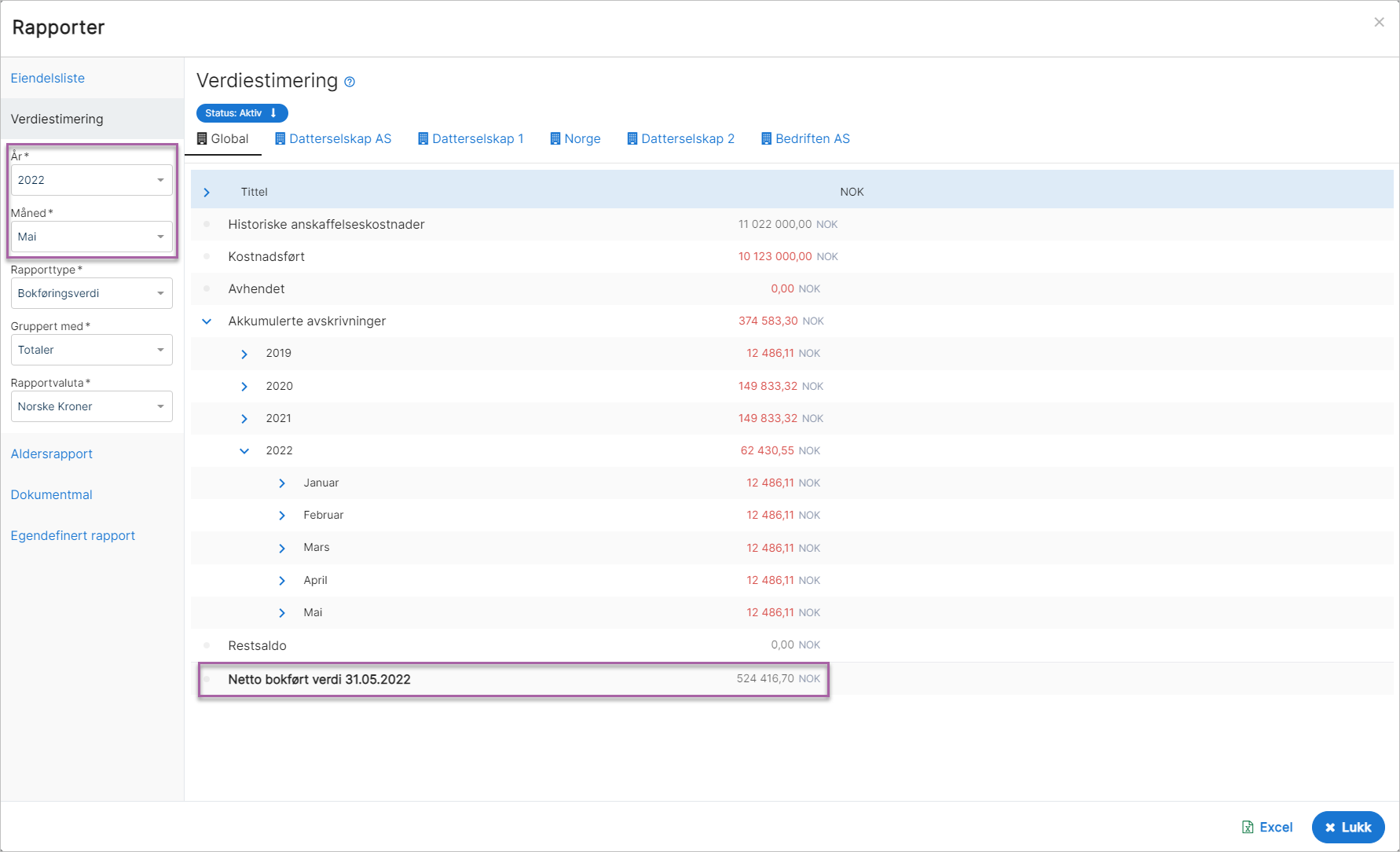Click the 374 583,30 accumulated depreciation value
This screenshot has height=852, width=1400.
[768, 321]
